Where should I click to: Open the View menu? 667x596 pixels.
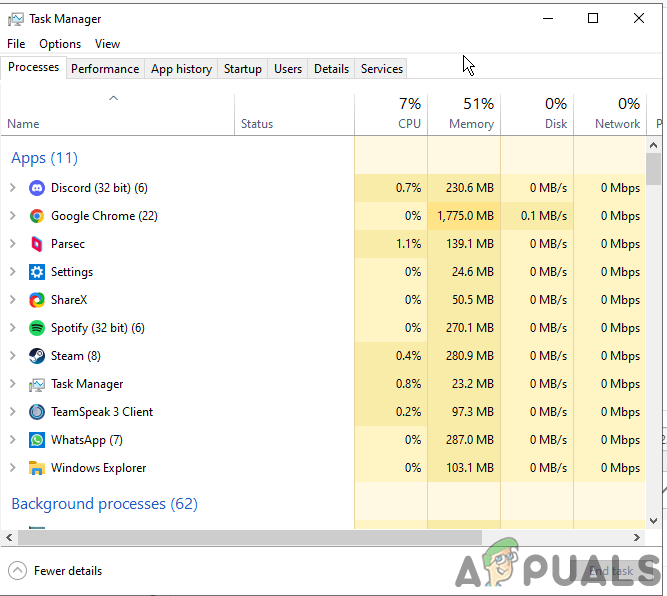tap(107, 44)
